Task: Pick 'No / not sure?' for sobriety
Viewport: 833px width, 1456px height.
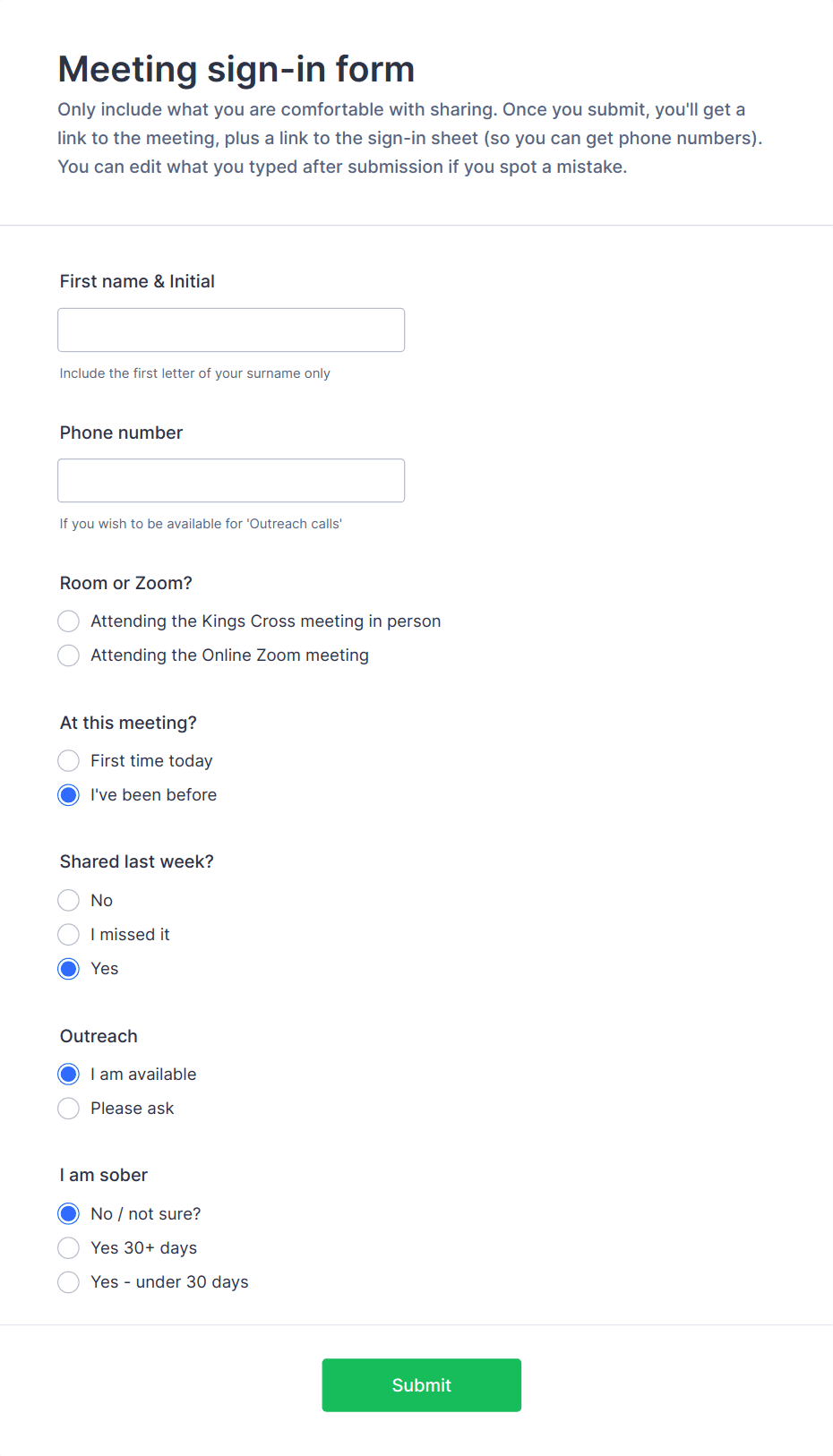Action: 68,1213
